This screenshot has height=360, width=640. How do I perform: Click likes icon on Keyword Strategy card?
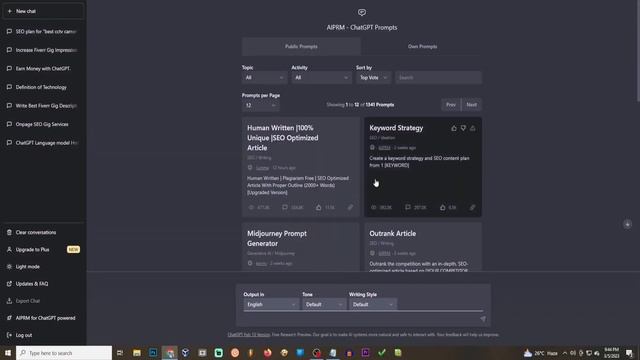point(443,207)
